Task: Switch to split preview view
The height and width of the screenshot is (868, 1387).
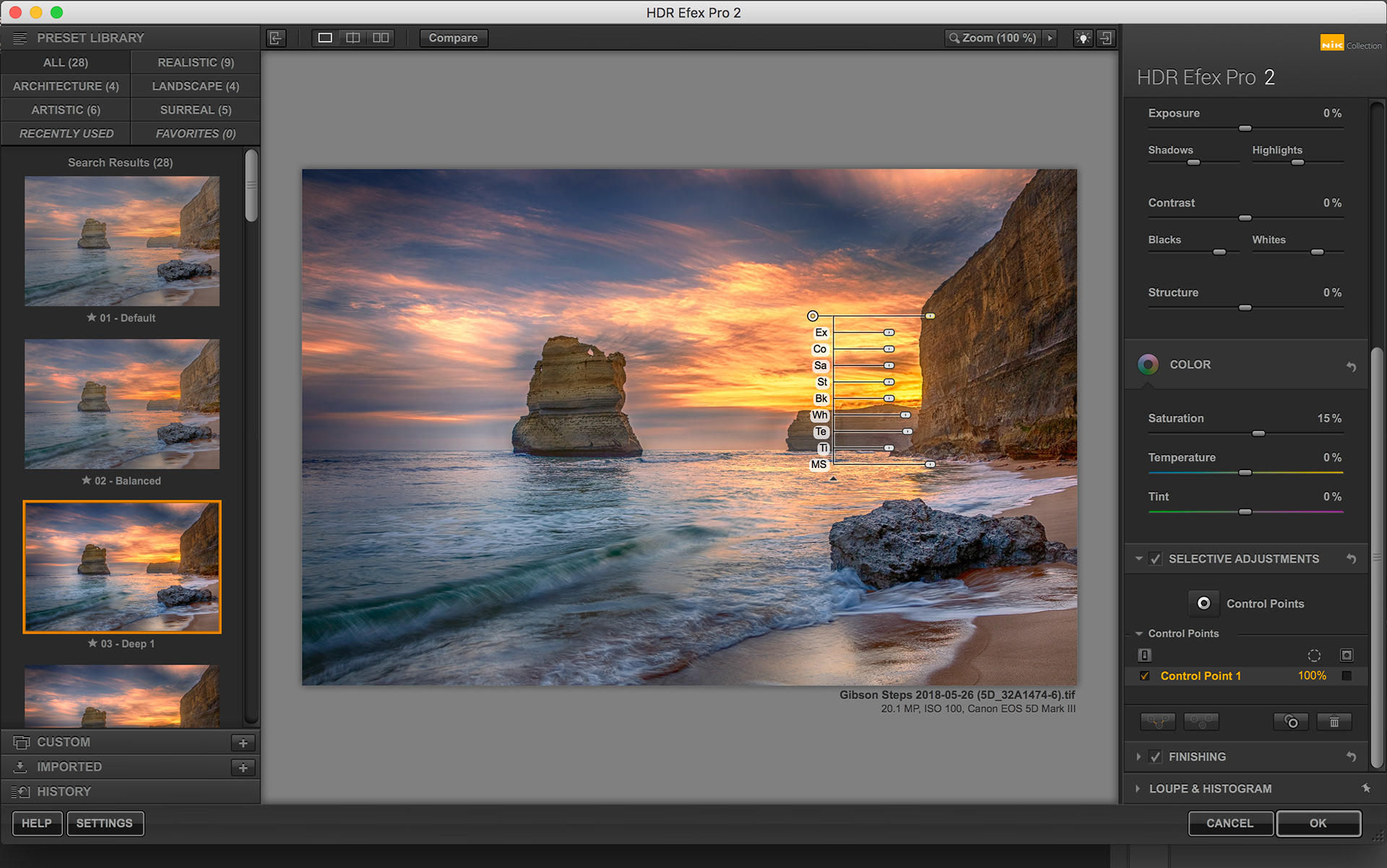Action: pyautogui.click(x=353, y=38)
